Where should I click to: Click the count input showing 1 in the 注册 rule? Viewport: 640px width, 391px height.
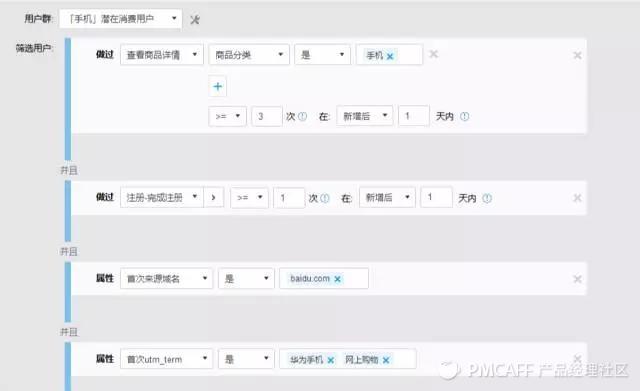click(289, 198)
